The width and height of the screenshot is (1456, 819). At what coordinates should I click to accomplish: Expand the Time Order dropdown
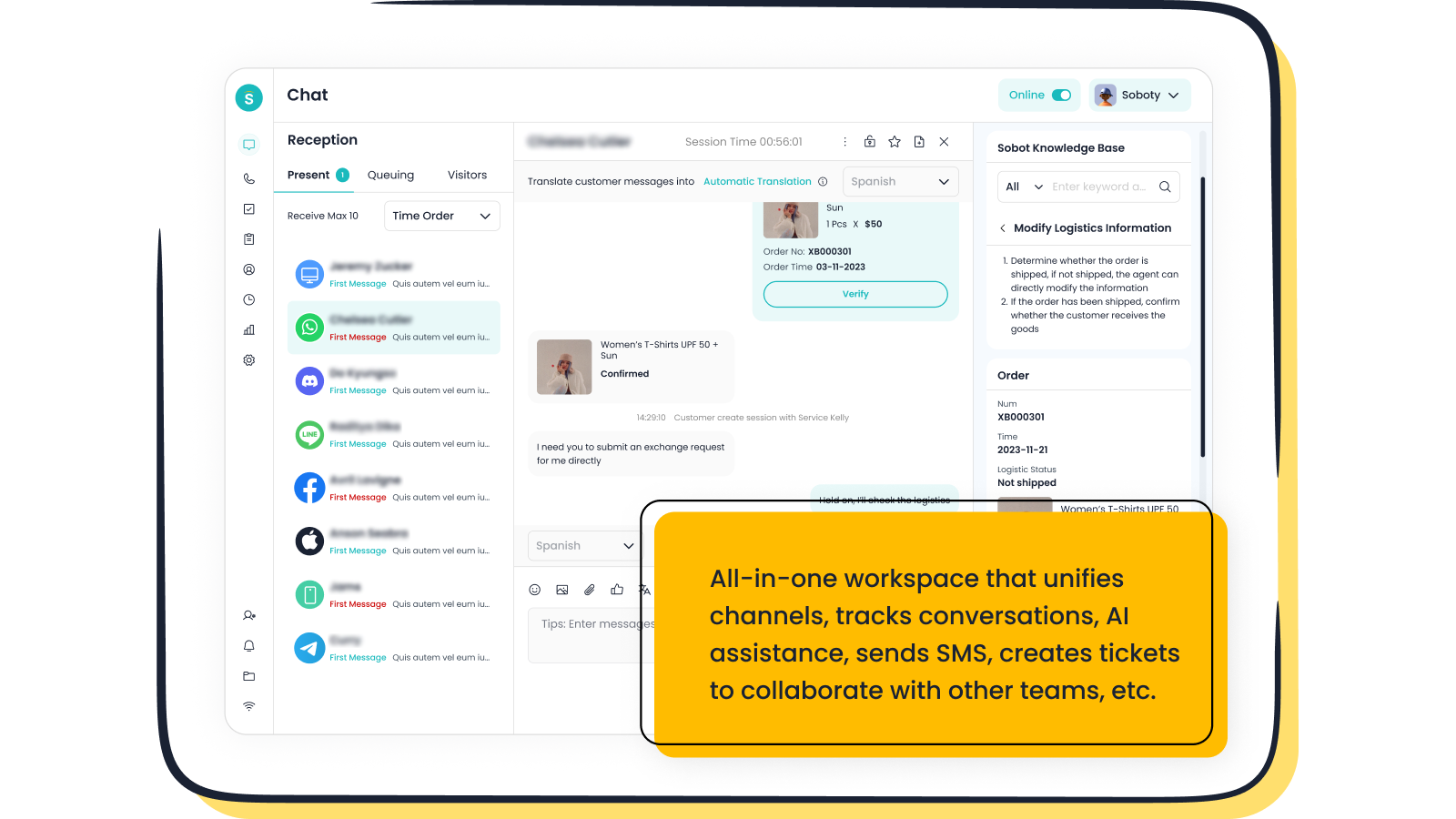pos(441,216)
